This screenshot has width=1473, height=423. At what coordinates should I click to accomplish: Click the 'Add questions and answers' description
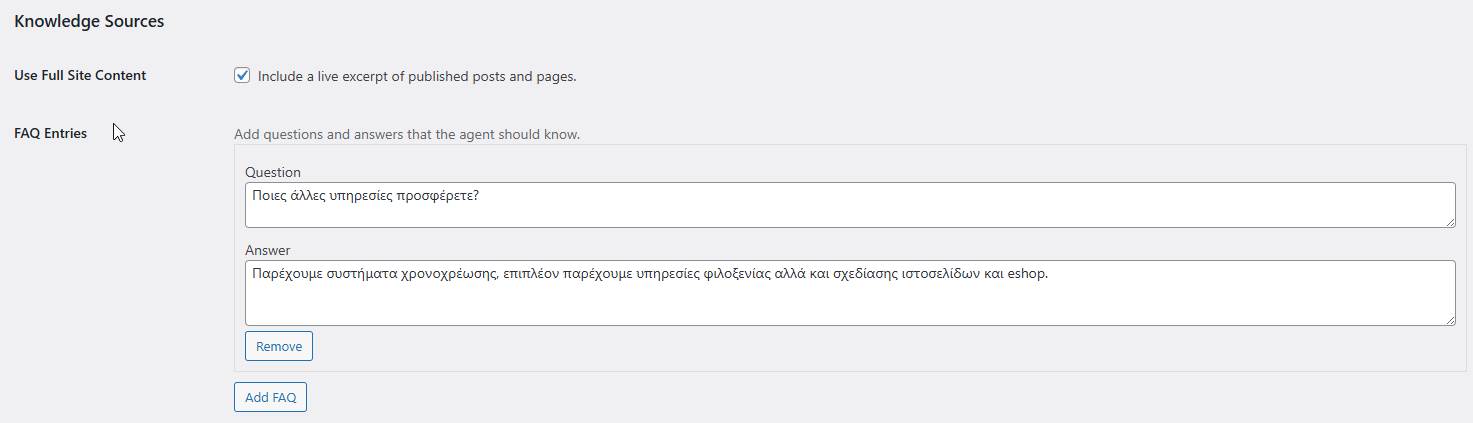[x=407, y=134]
